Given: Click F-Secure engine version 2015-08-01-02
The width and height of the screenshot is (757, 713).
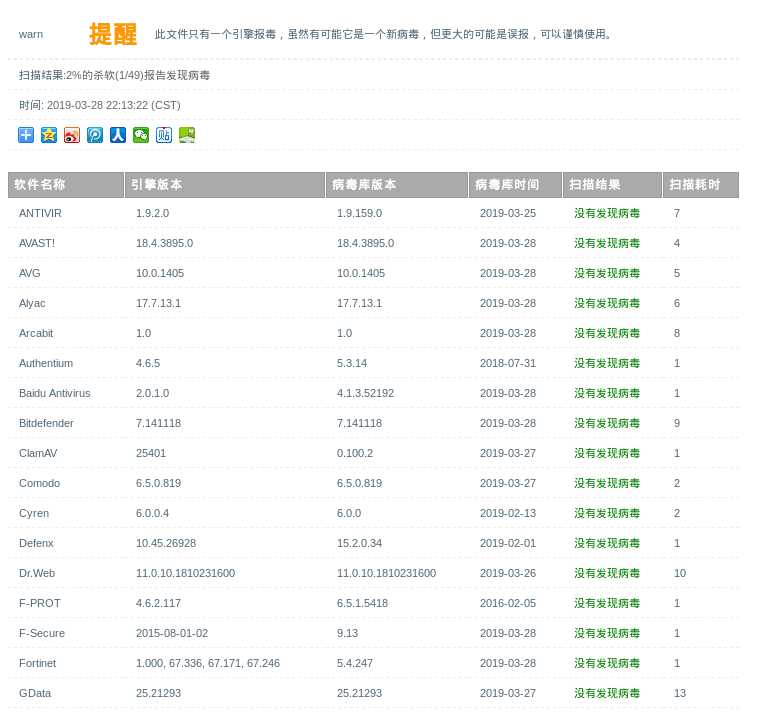Looking at the screenshot, I should [x=172, y=632].
